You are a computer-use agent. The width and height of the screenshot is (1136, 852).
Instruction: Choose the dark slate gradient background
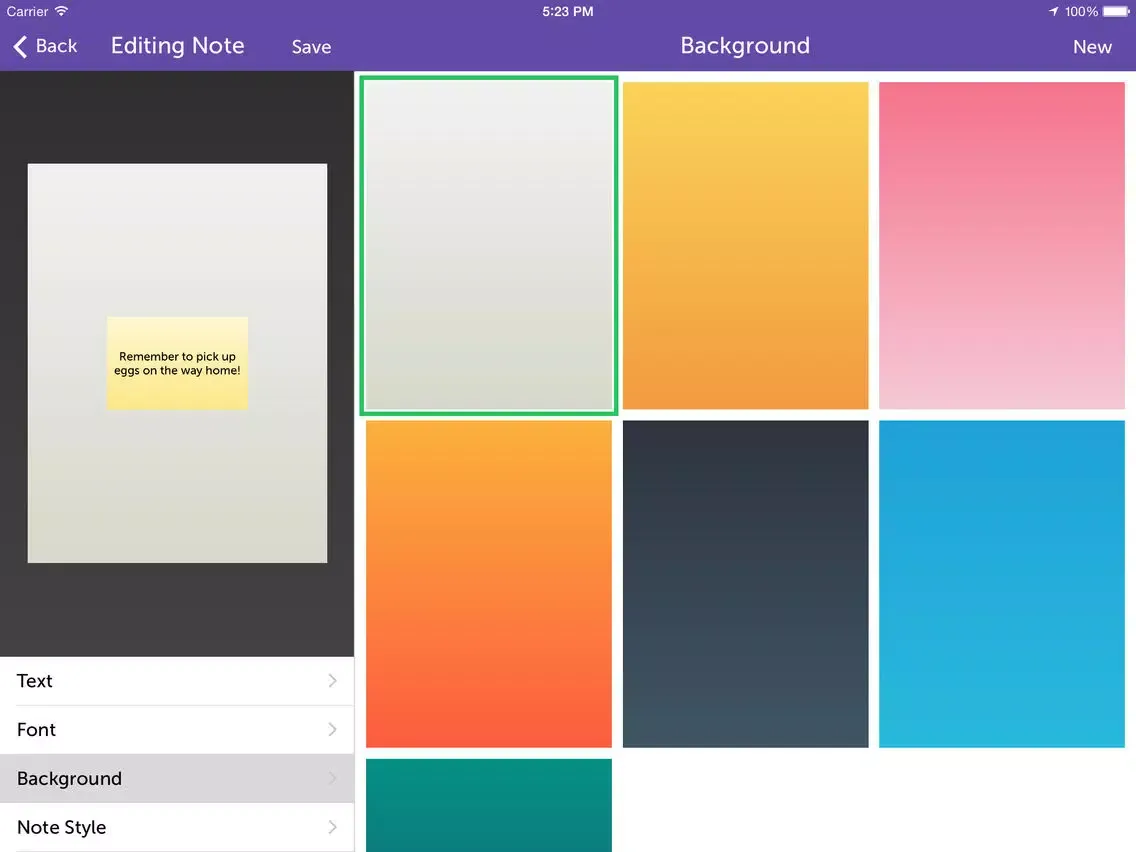[x=746, y=584]
